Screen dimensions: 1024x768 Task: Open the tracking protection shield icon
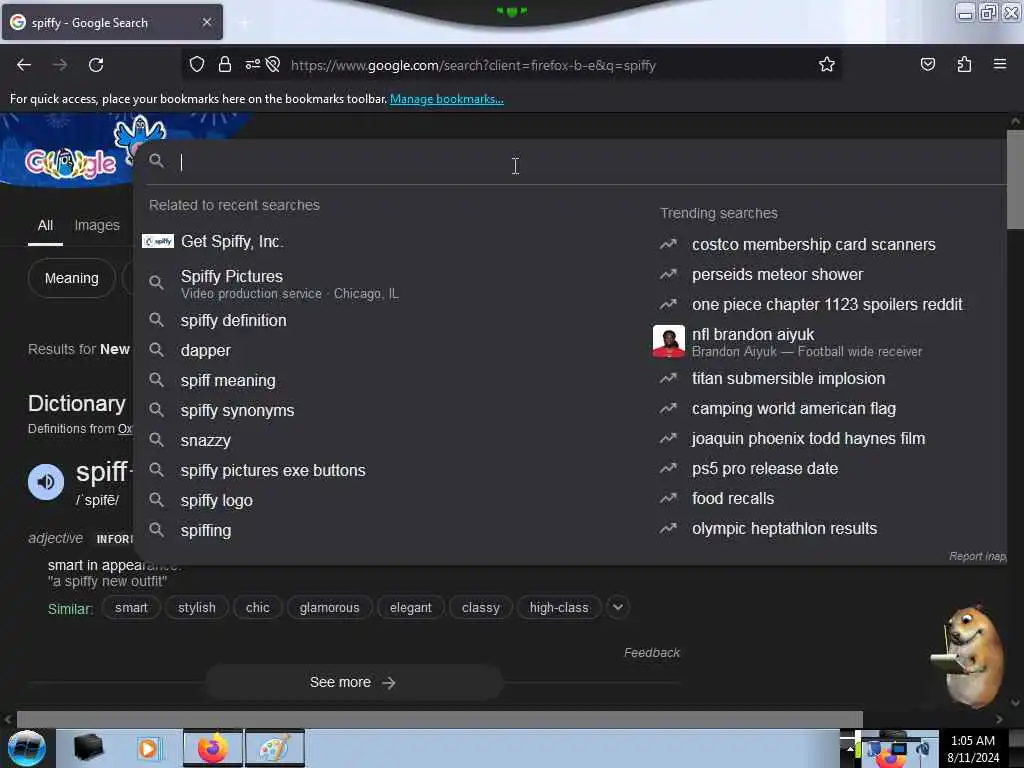pos(197,64)
